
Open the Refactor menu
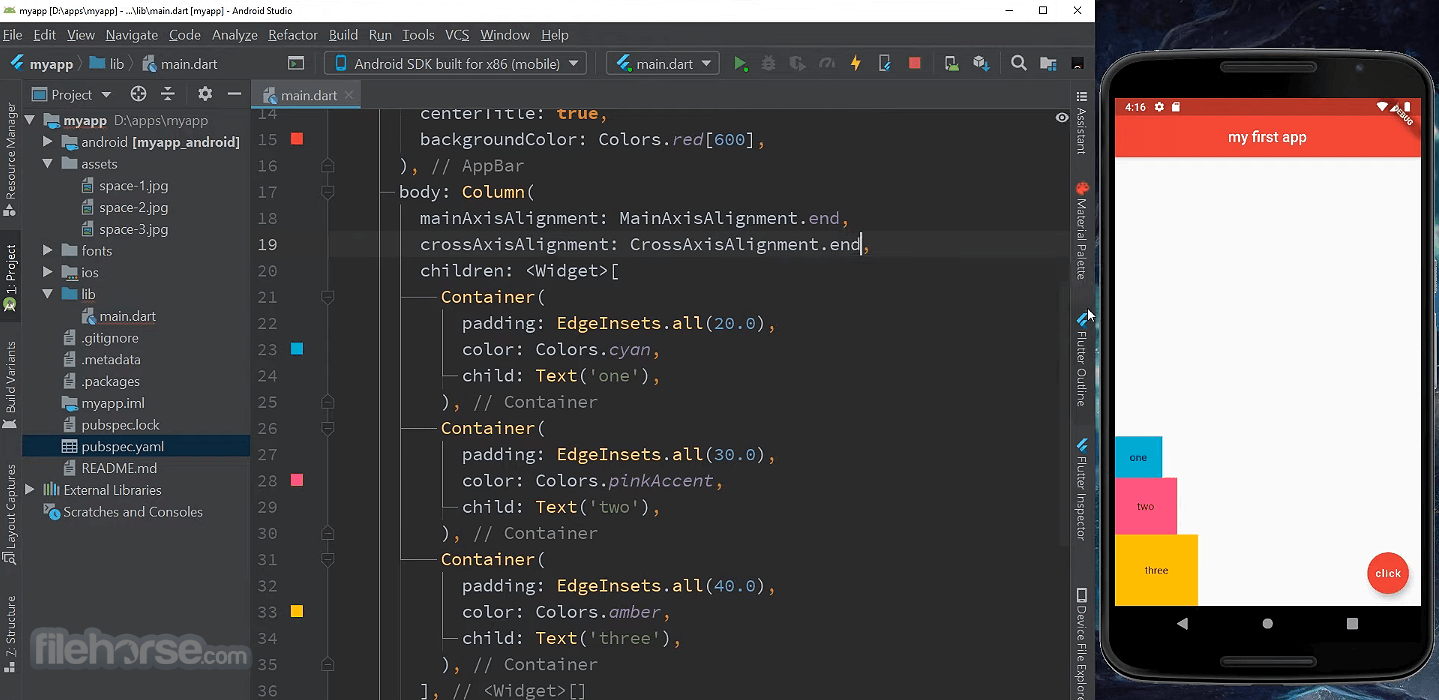pos(292,35)
